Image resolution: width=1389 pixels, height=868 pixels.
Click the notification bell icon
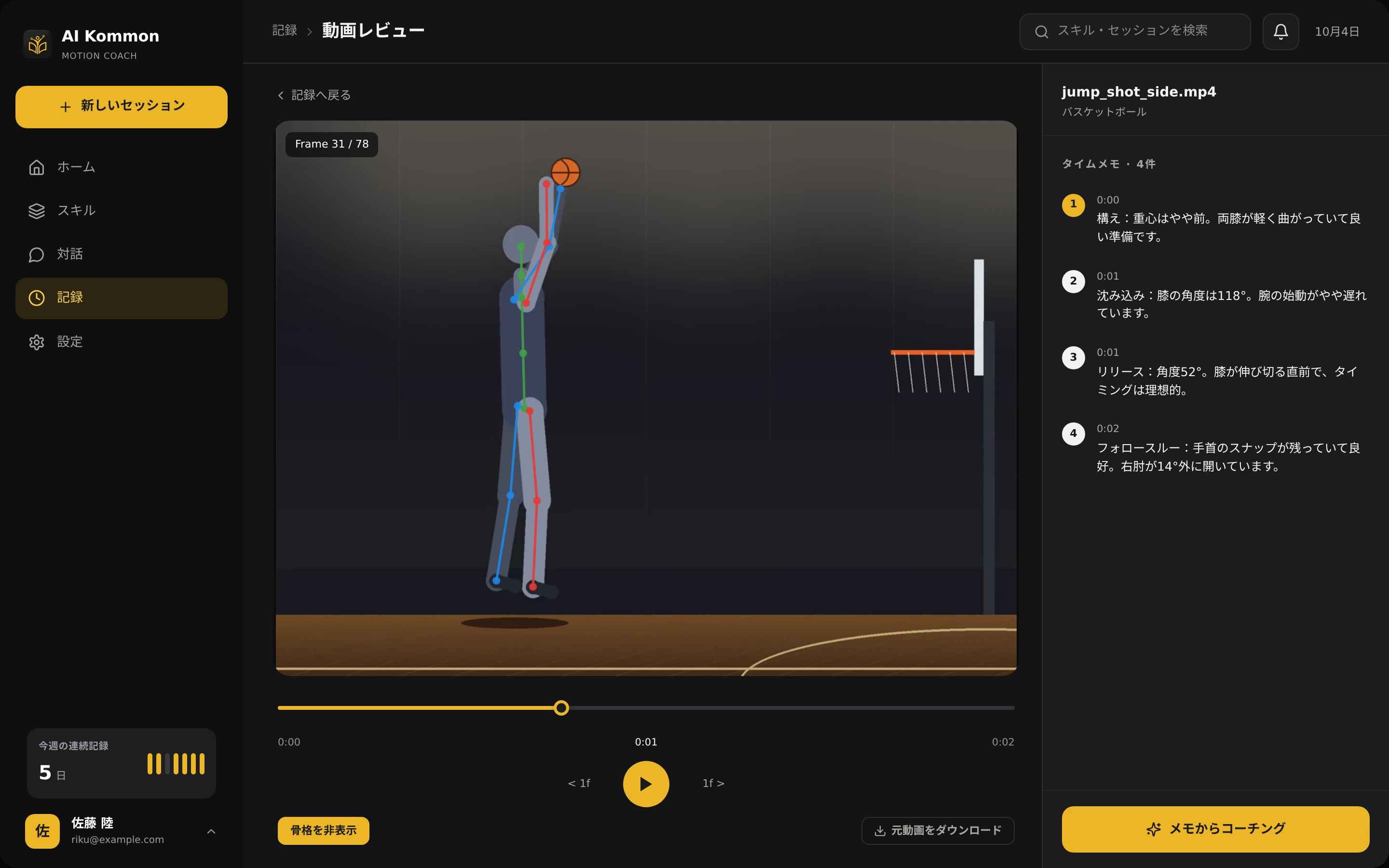pyautogui.click(x=1280, y=31)
